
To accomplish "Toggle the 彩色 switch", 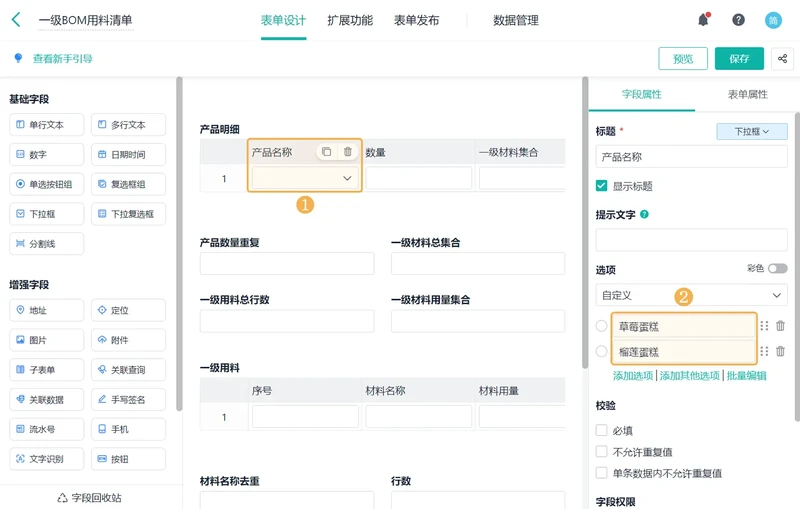I will click(x=778, y=268).
